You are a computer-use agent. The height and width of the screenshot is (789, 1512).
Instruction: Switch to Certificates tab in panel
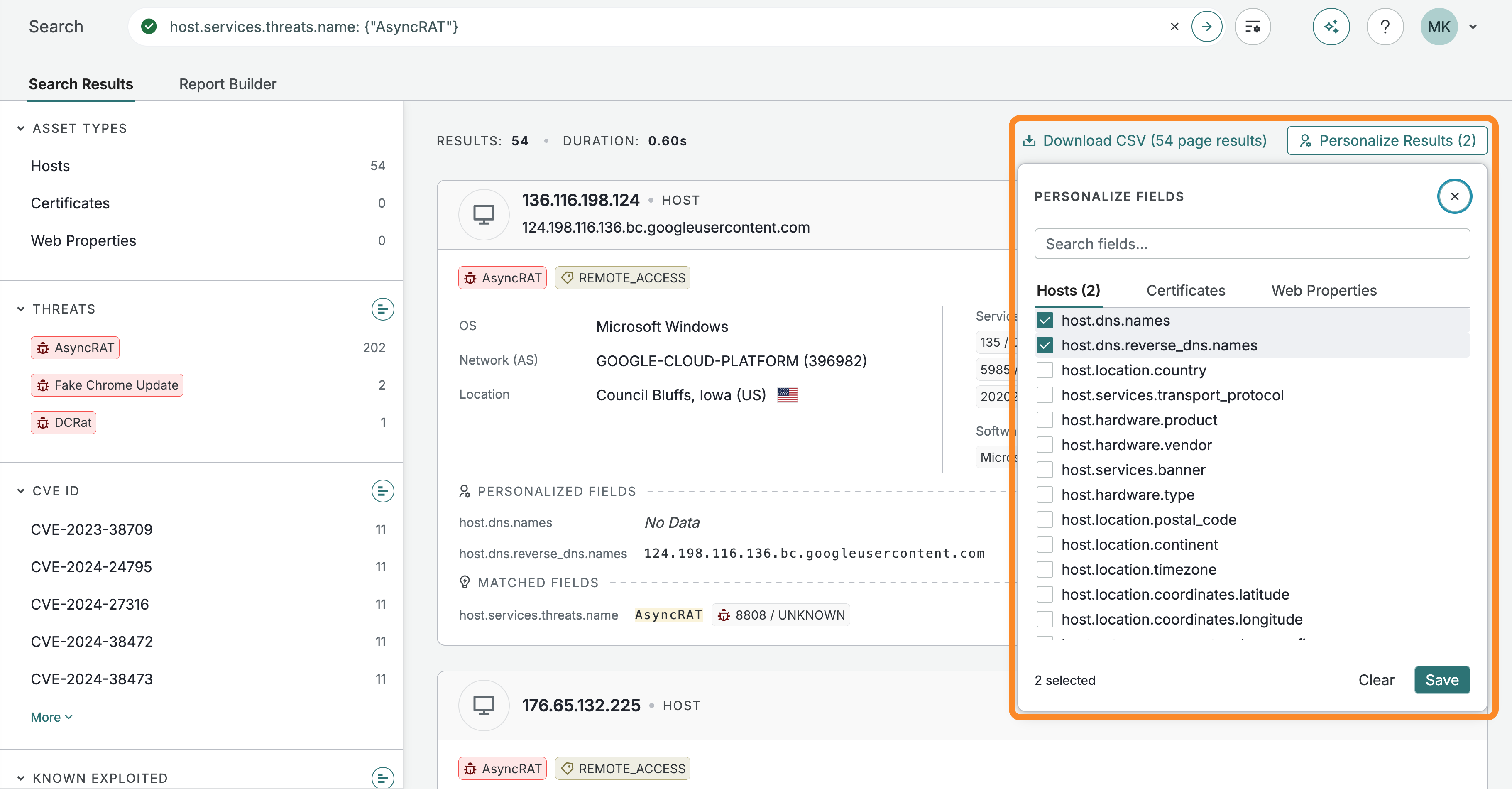pyautogui.click(x=1185, y=290)
